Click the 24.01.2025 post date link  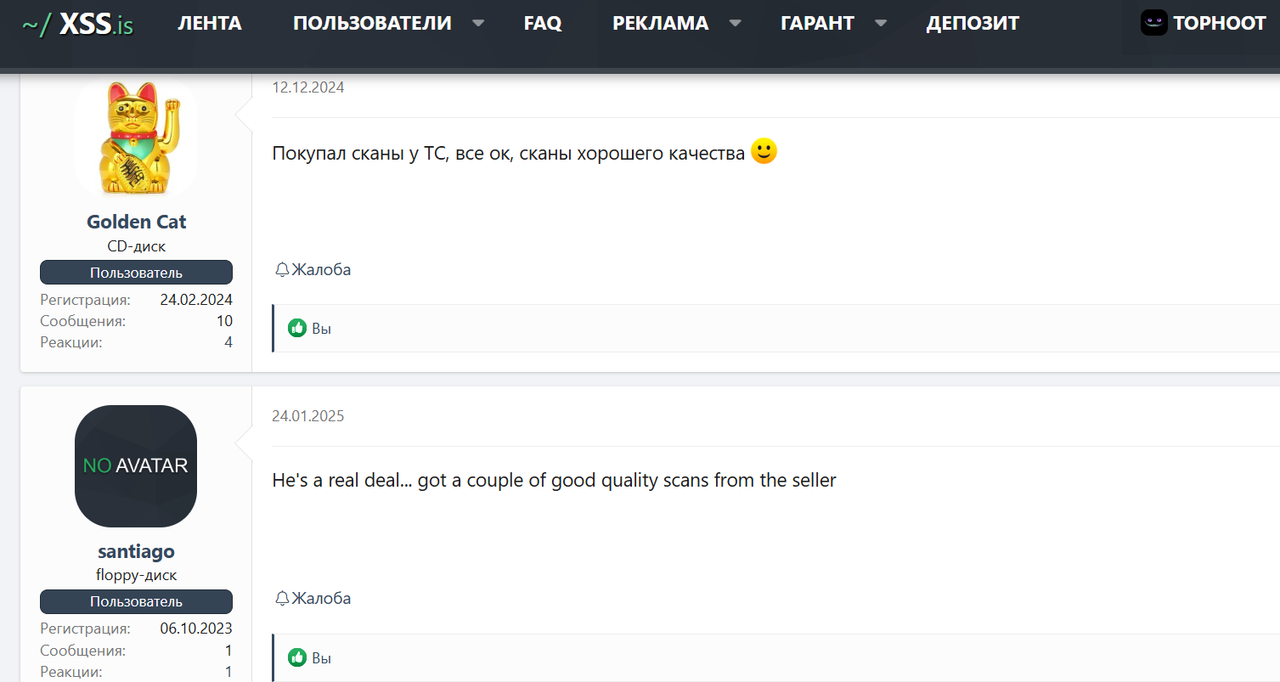click(308, 416)
